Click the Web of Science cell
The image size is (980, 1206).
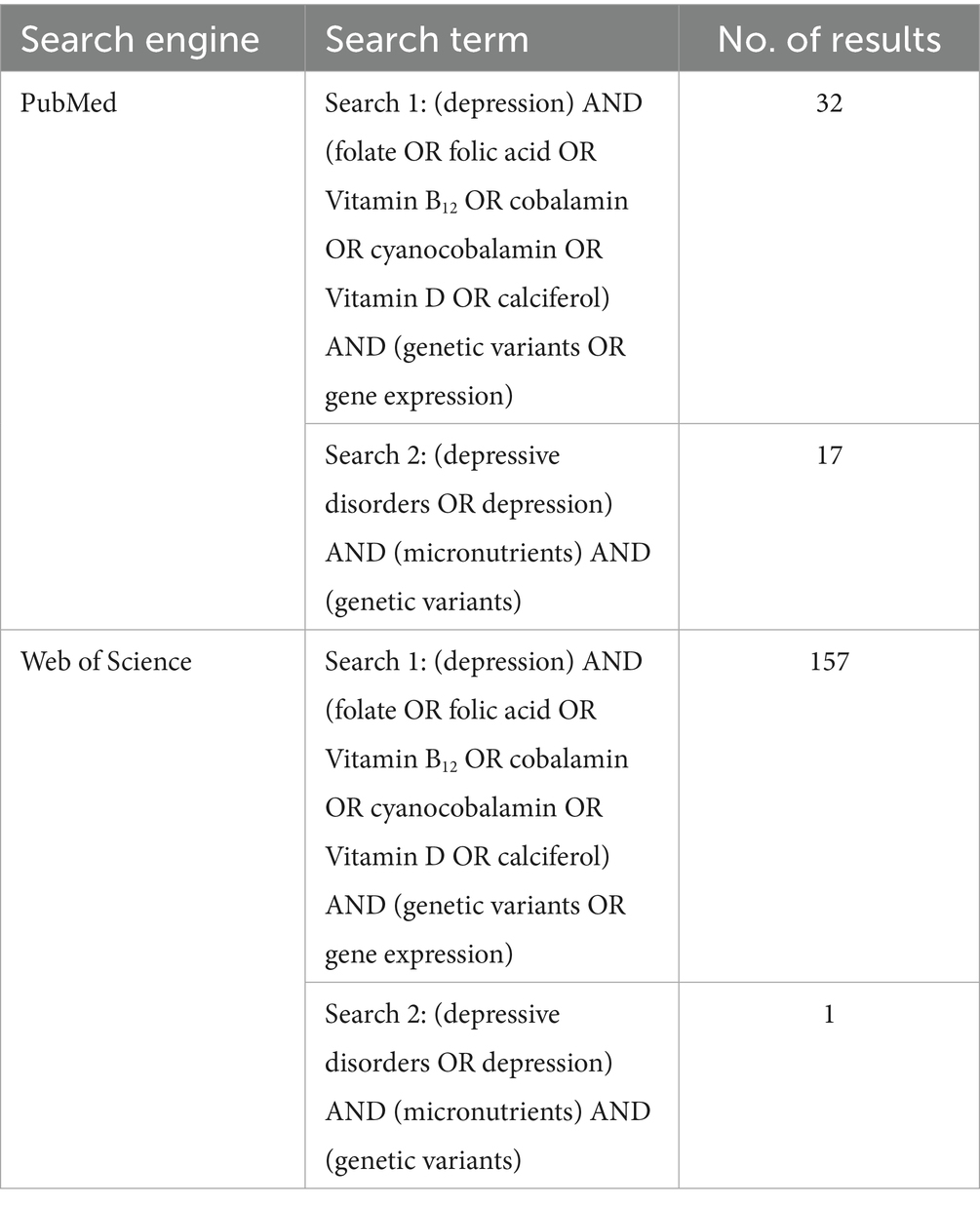pyautogui.click(x=106, y=661)
